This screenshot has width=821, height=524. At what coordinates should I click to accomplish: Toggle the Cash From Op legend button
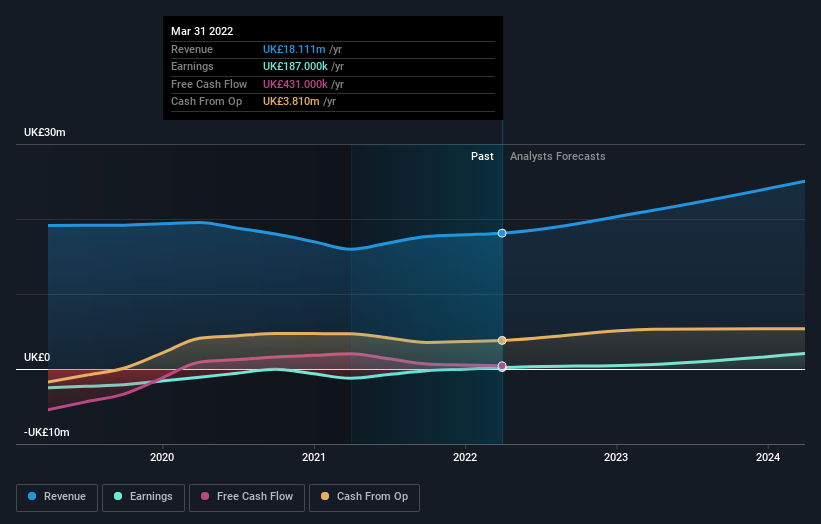(364, 497)
